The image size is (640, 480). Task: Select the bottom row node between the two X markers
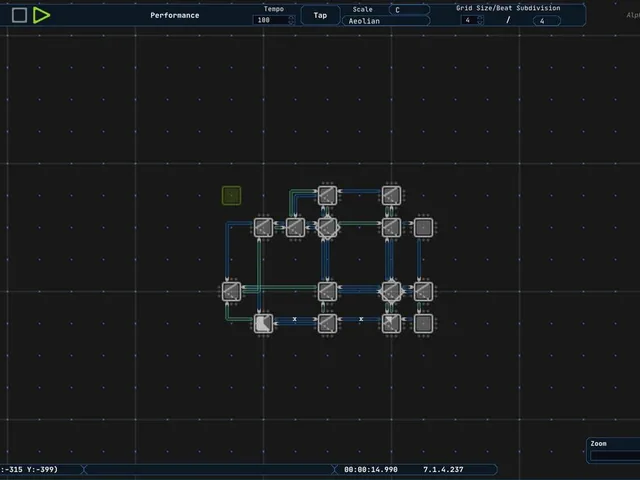327,323
